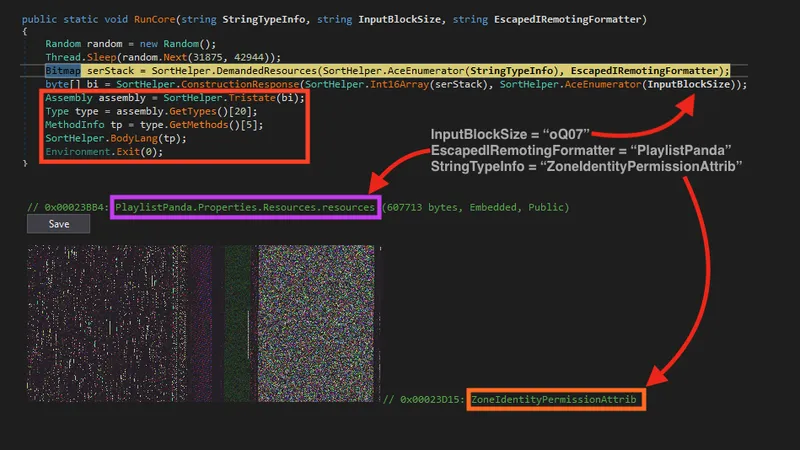Click the Sleep method call
This screenshot has height=450, width=800.
point(101,57)
